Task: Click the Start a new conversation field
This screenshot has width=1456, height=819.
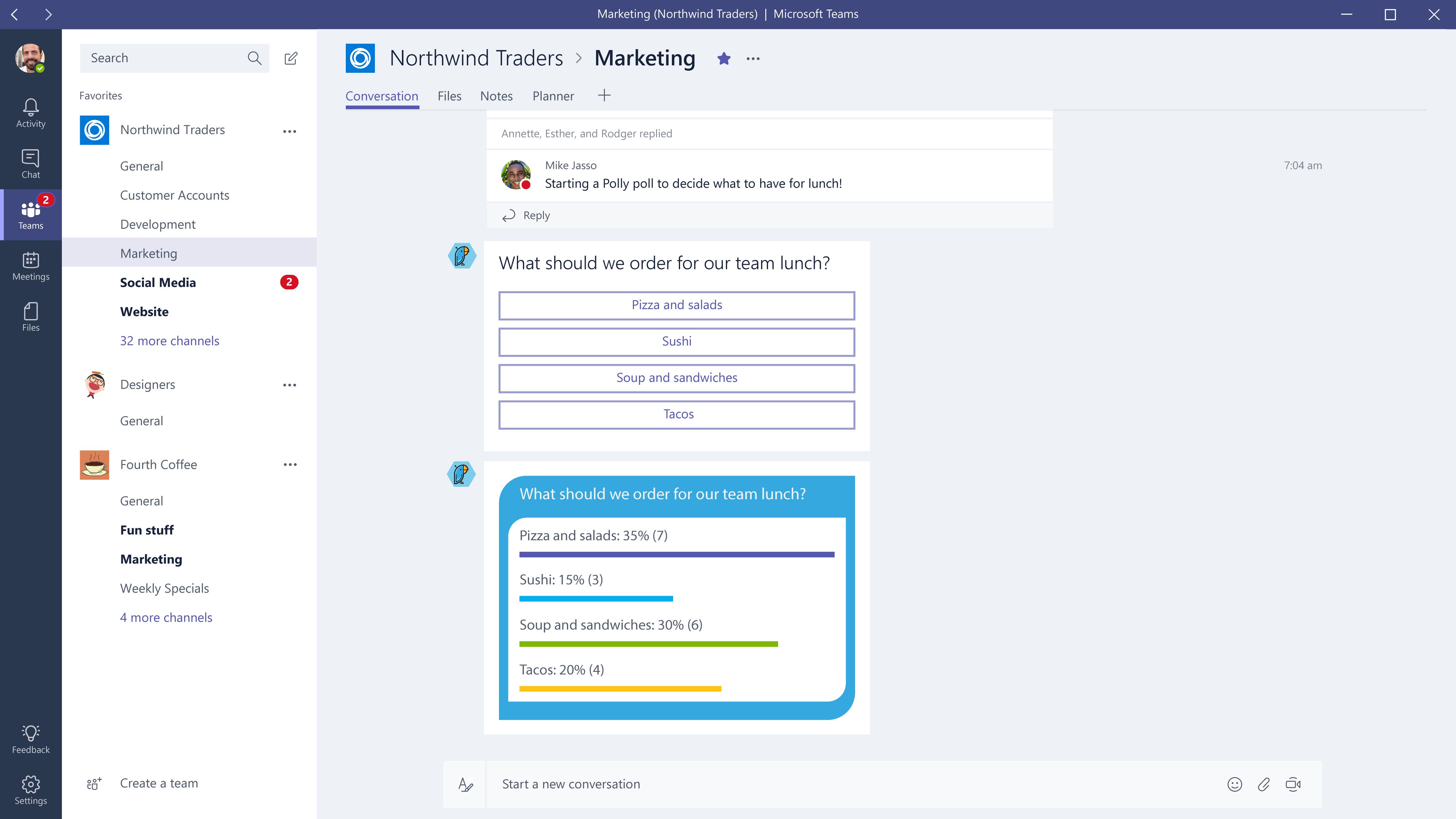Action: [x=791, y=784]
